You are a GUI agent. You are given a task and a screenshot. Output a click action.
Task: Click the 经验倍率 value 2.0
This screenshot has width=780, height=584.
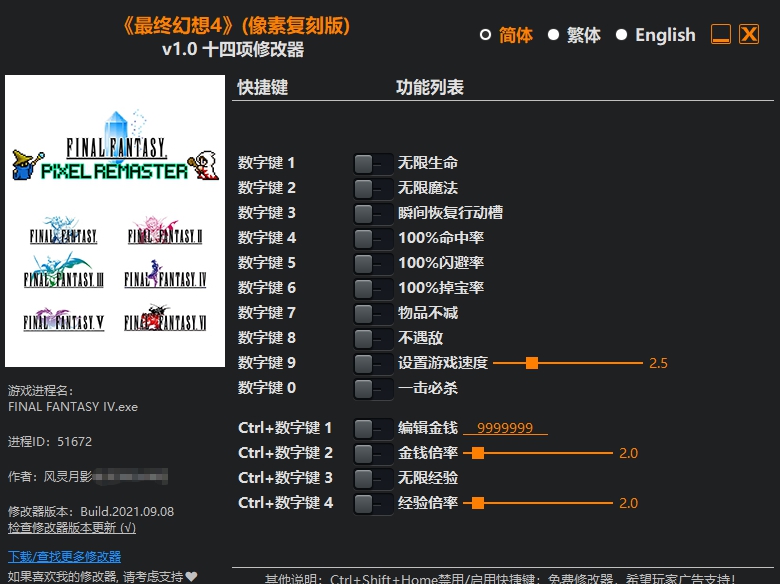(628, 503)
